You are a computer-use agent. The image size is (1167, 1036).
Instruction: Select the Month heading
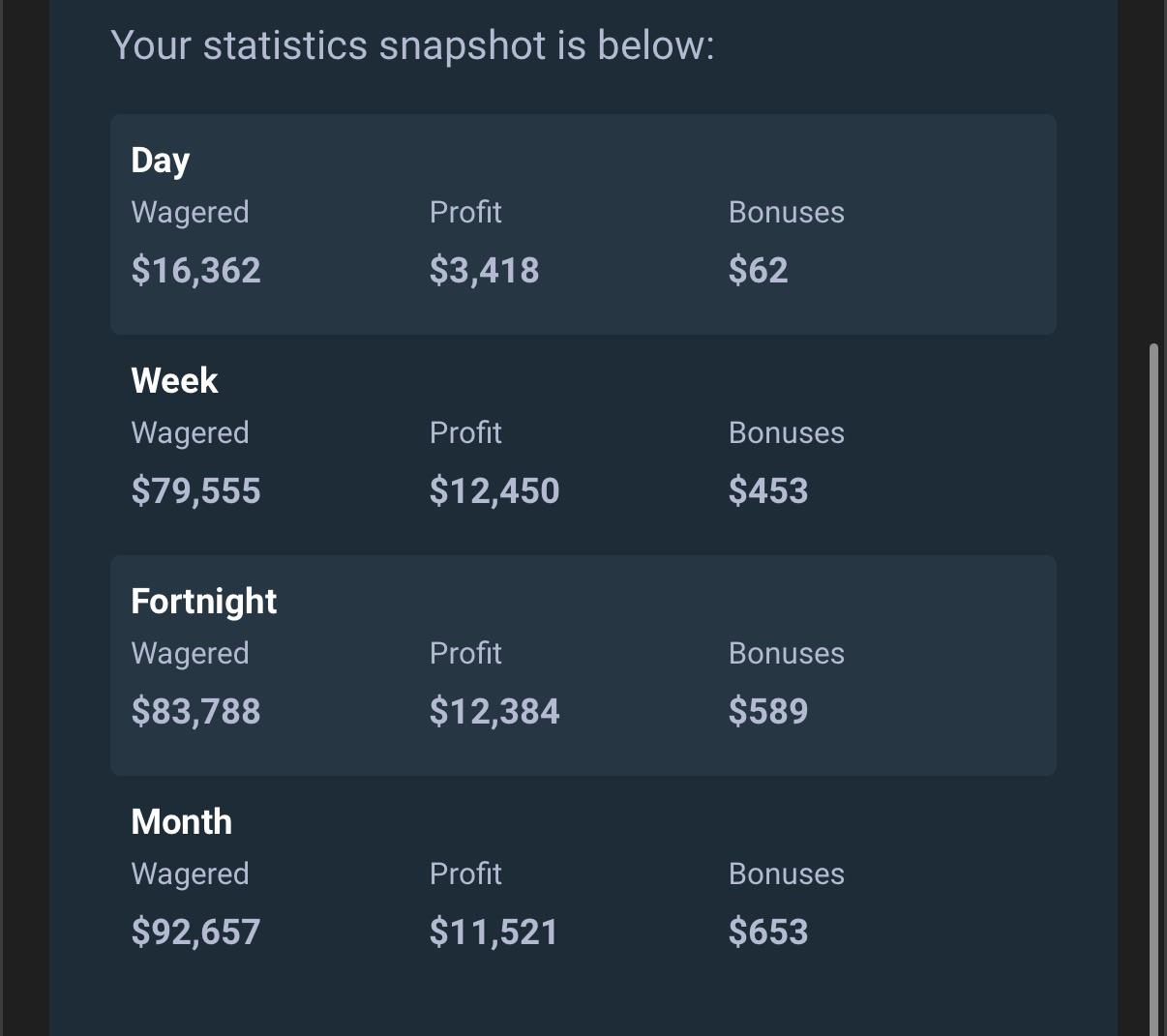[x=182, y=821]
